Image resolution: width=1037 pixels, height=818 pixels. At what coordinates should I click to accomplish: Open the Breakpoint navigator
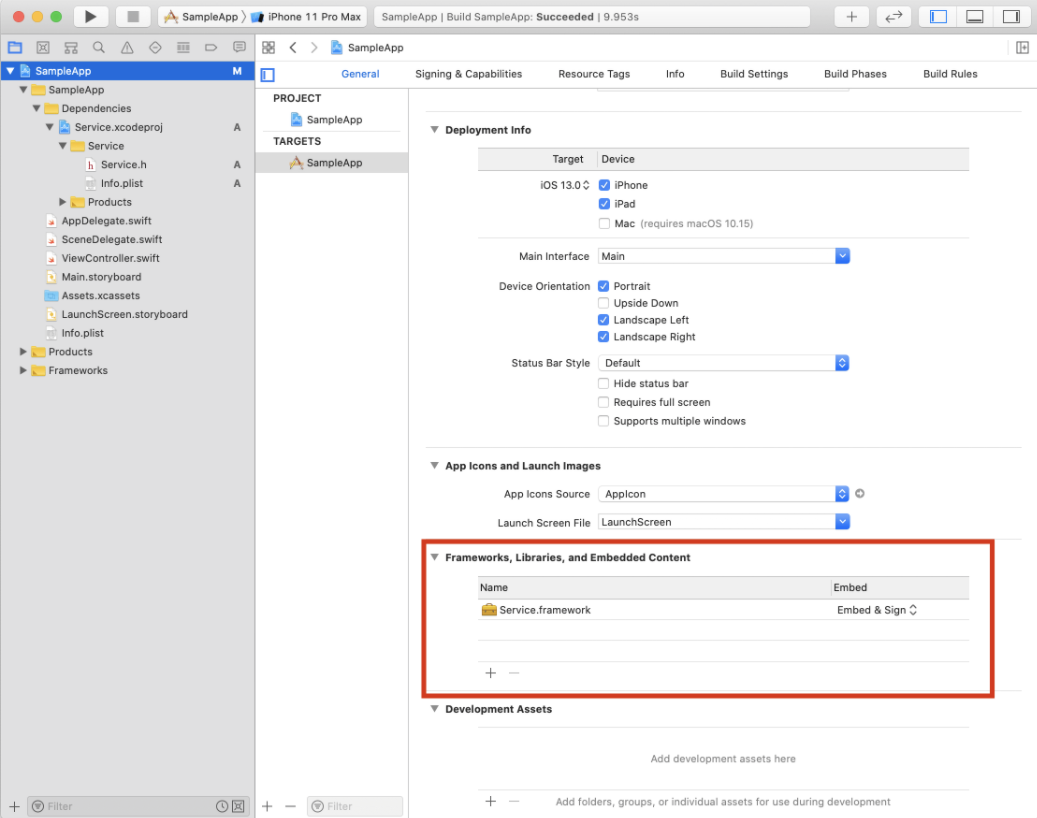click(211, 48)
